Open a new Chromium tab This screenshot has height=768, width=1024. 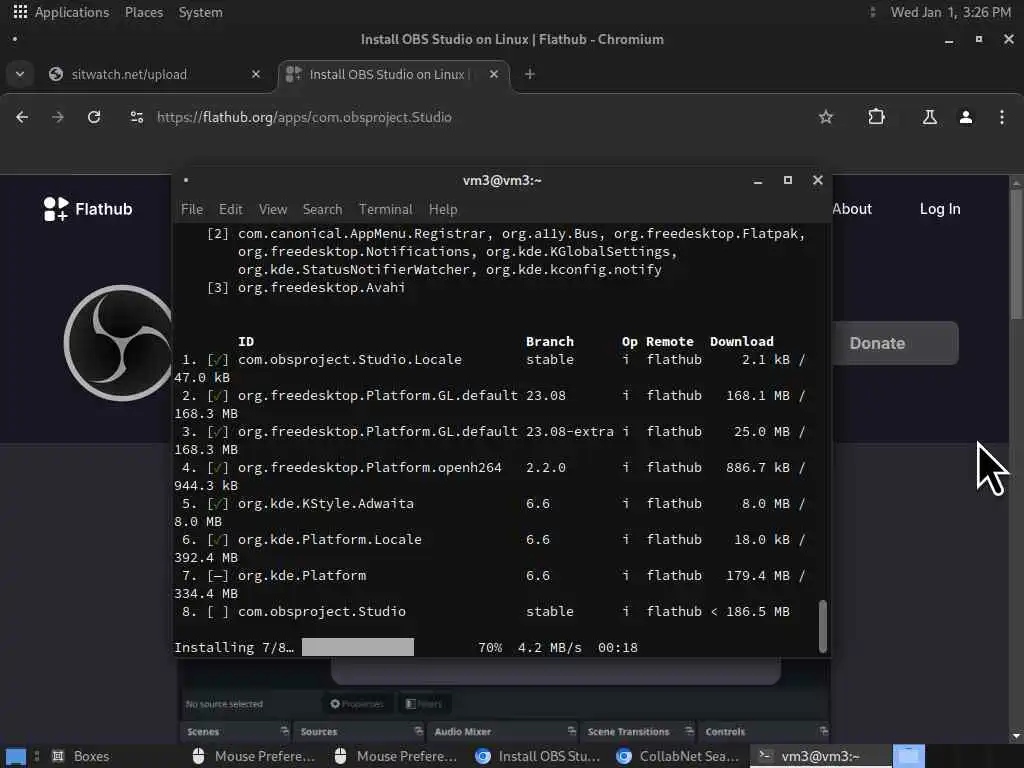click(x=530, y=74)
